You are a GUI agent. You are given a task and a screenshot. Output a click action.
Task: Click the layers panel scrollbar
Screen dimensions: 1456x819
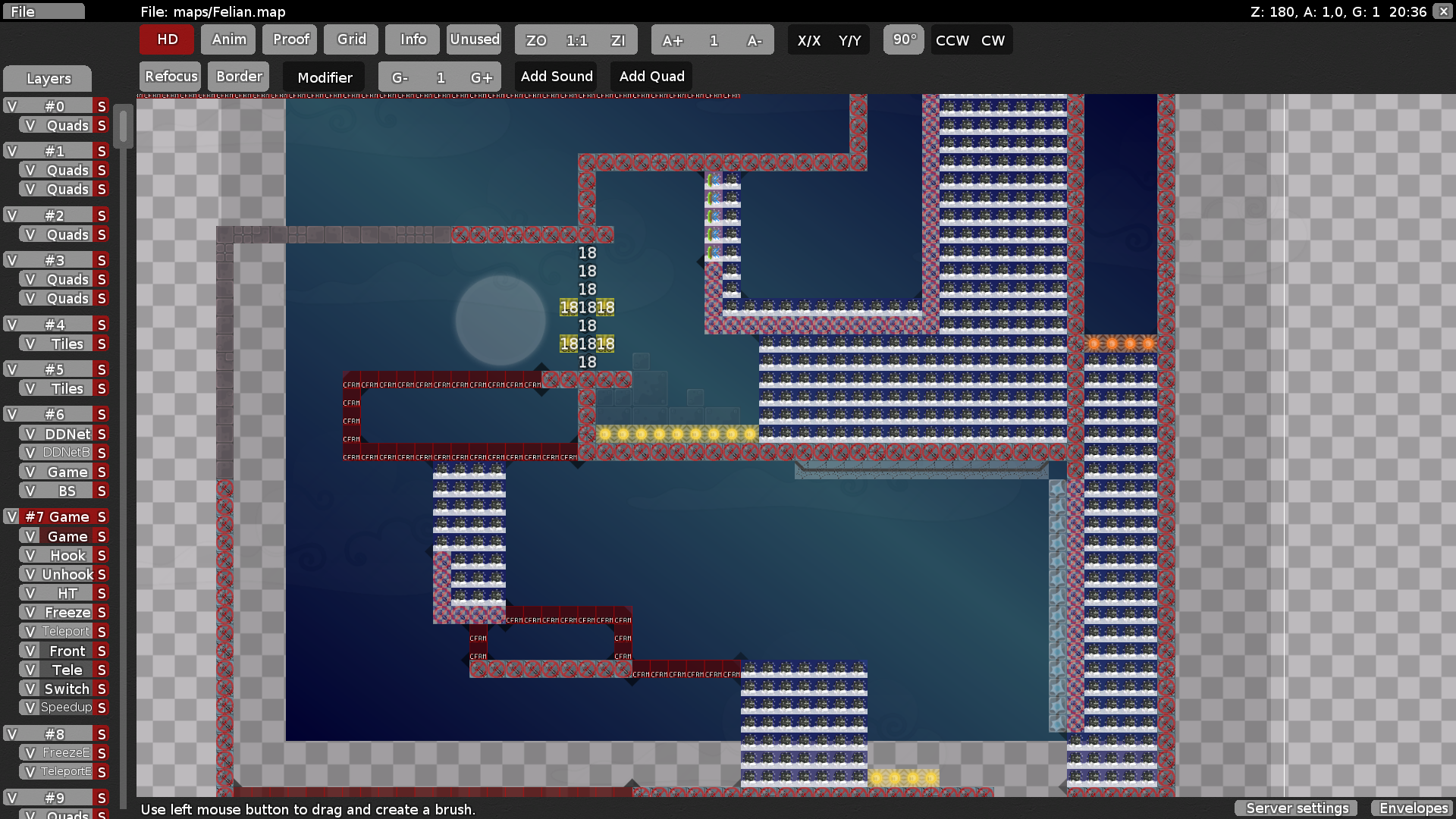(123, 127)
